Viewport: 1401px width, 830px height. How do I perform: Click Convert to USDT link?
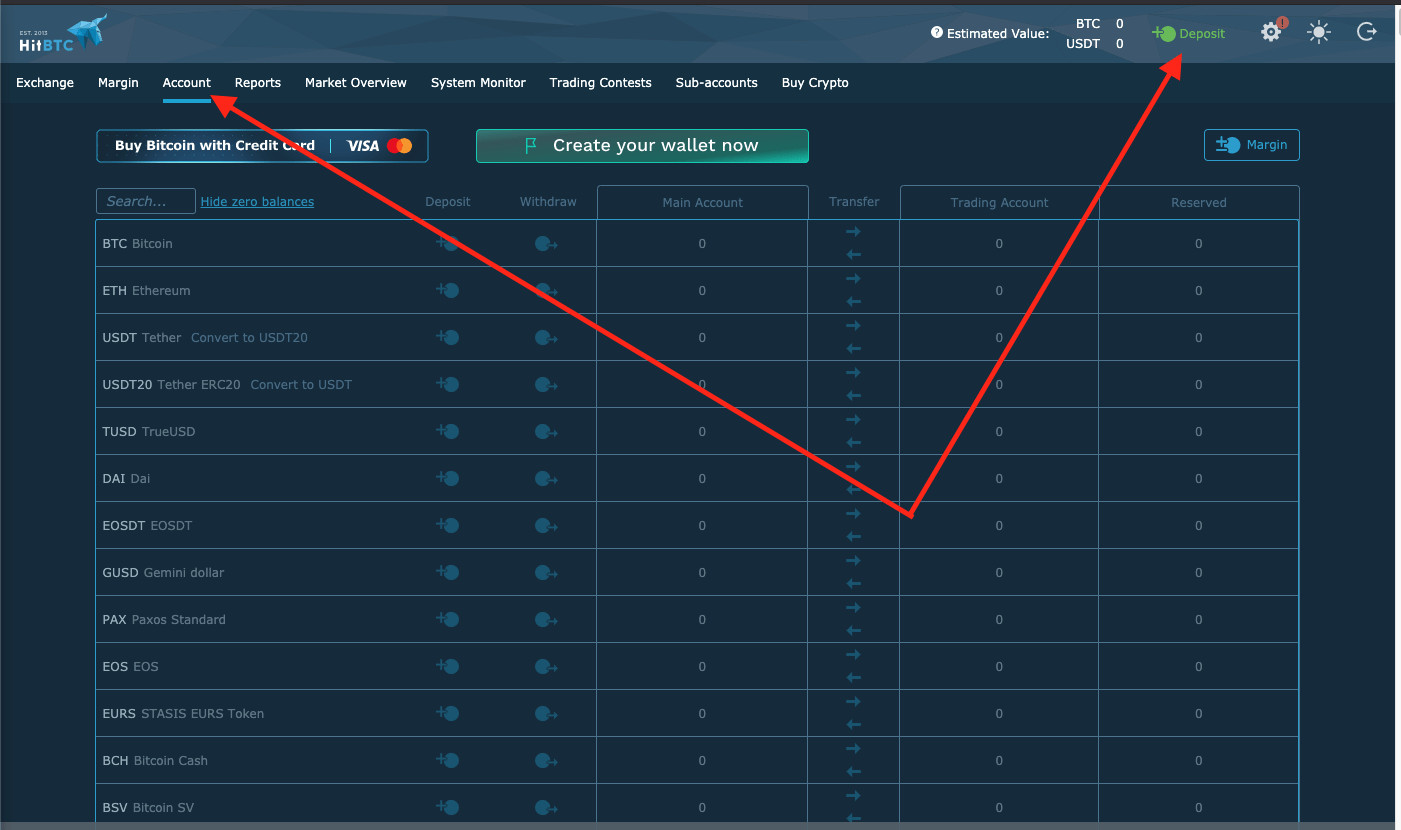[301, 385]
